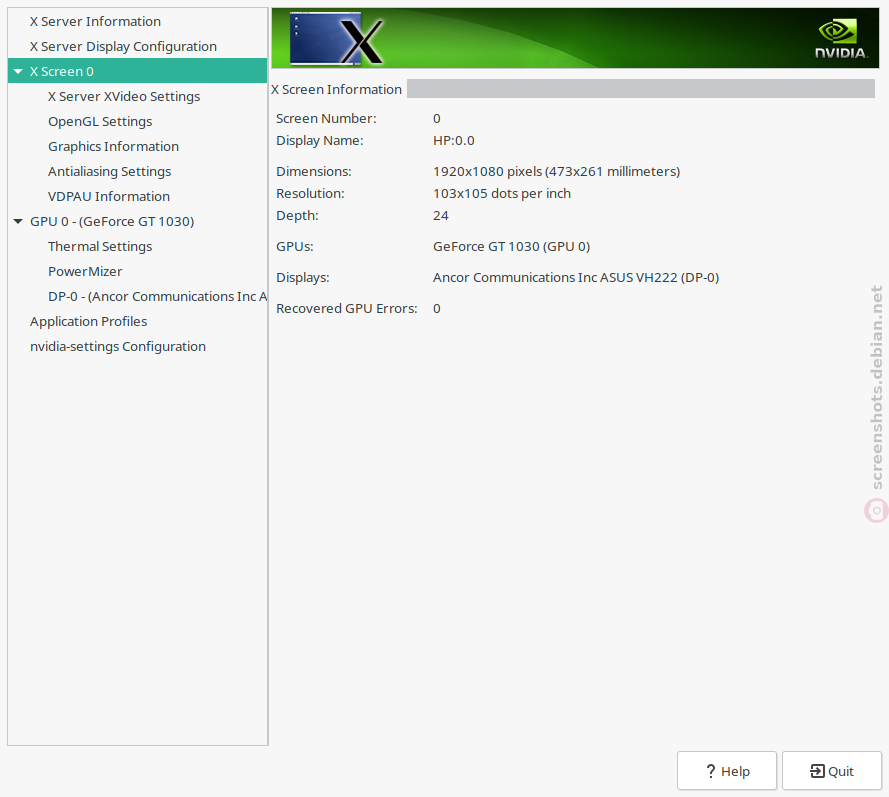Image resolution: width=889 pixels, height=797 pixels.
Task: Select GPU 0 - (GeForce GT 1030)
Action: click(x=112, y=221)
